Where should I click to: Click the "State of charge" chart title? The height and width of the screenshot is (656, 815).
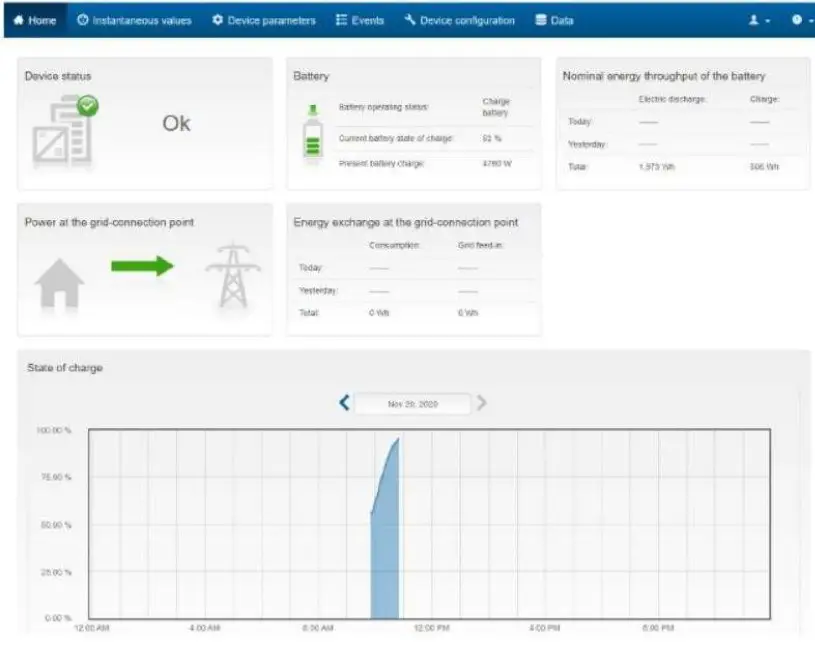coord(65,368)
